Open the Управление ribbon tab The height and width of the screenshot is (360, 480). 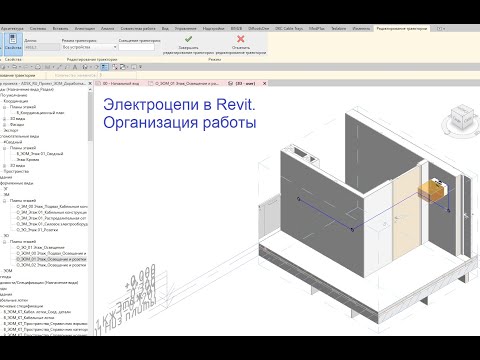click(186, 29)
